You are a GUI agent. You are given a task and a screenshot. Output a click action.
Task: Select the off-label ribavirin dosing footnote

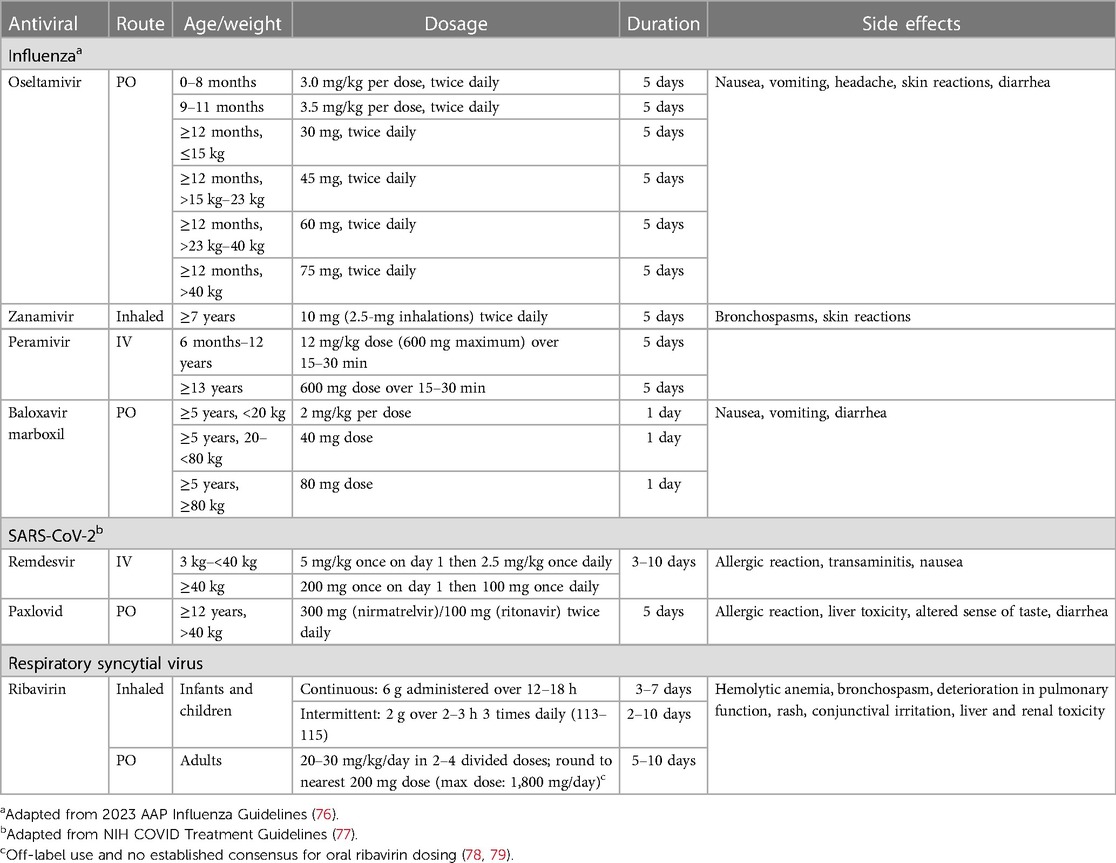click(256, 854)
